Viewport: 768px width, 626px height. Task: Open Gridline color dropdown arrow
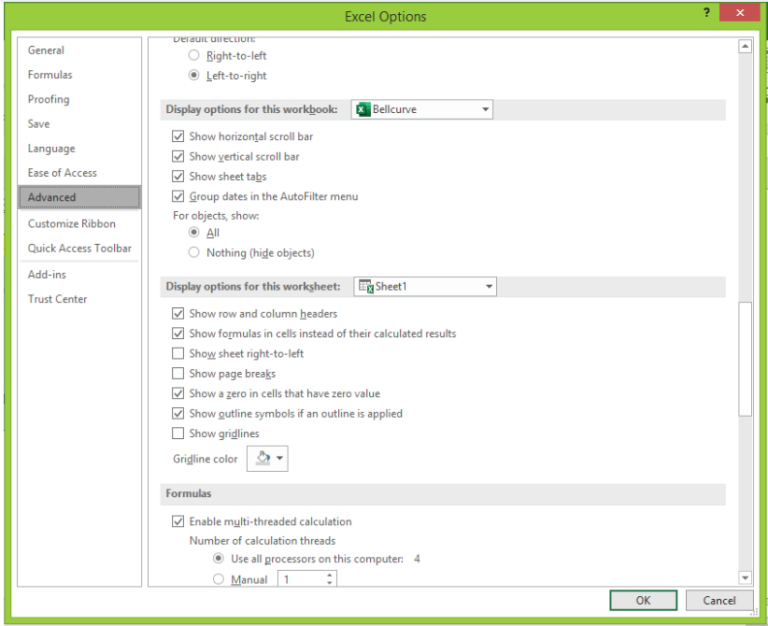tap(280, 459)
